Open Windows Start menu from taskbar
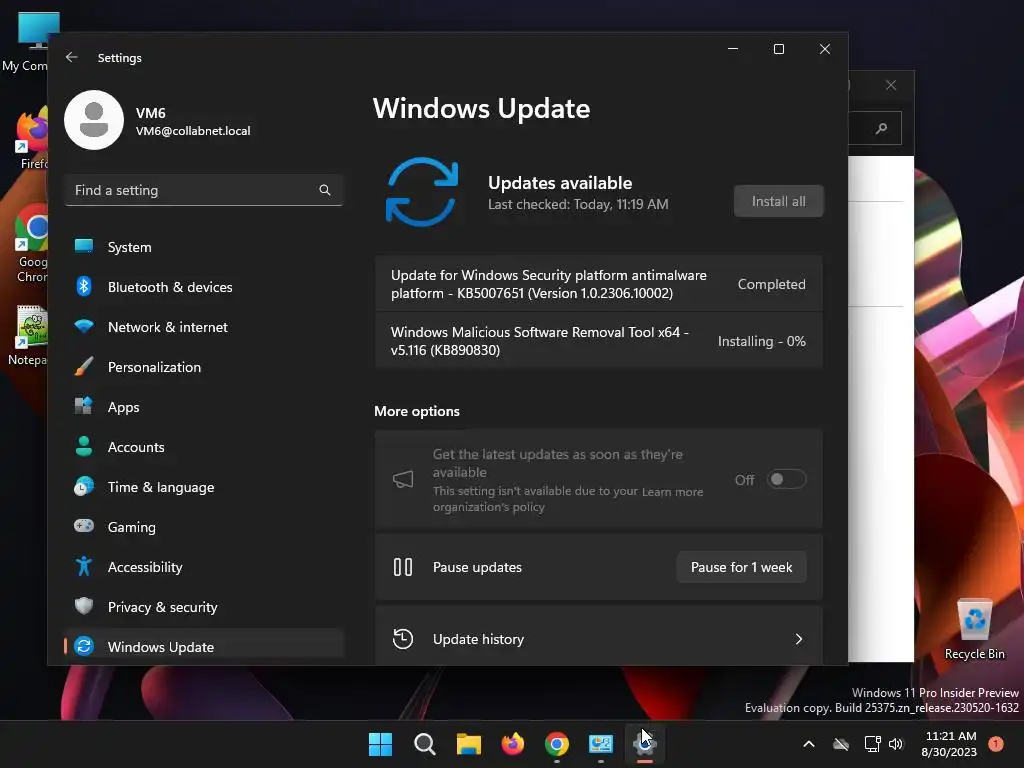Screen dimensions: 1024x768 (x=380, y=744)
